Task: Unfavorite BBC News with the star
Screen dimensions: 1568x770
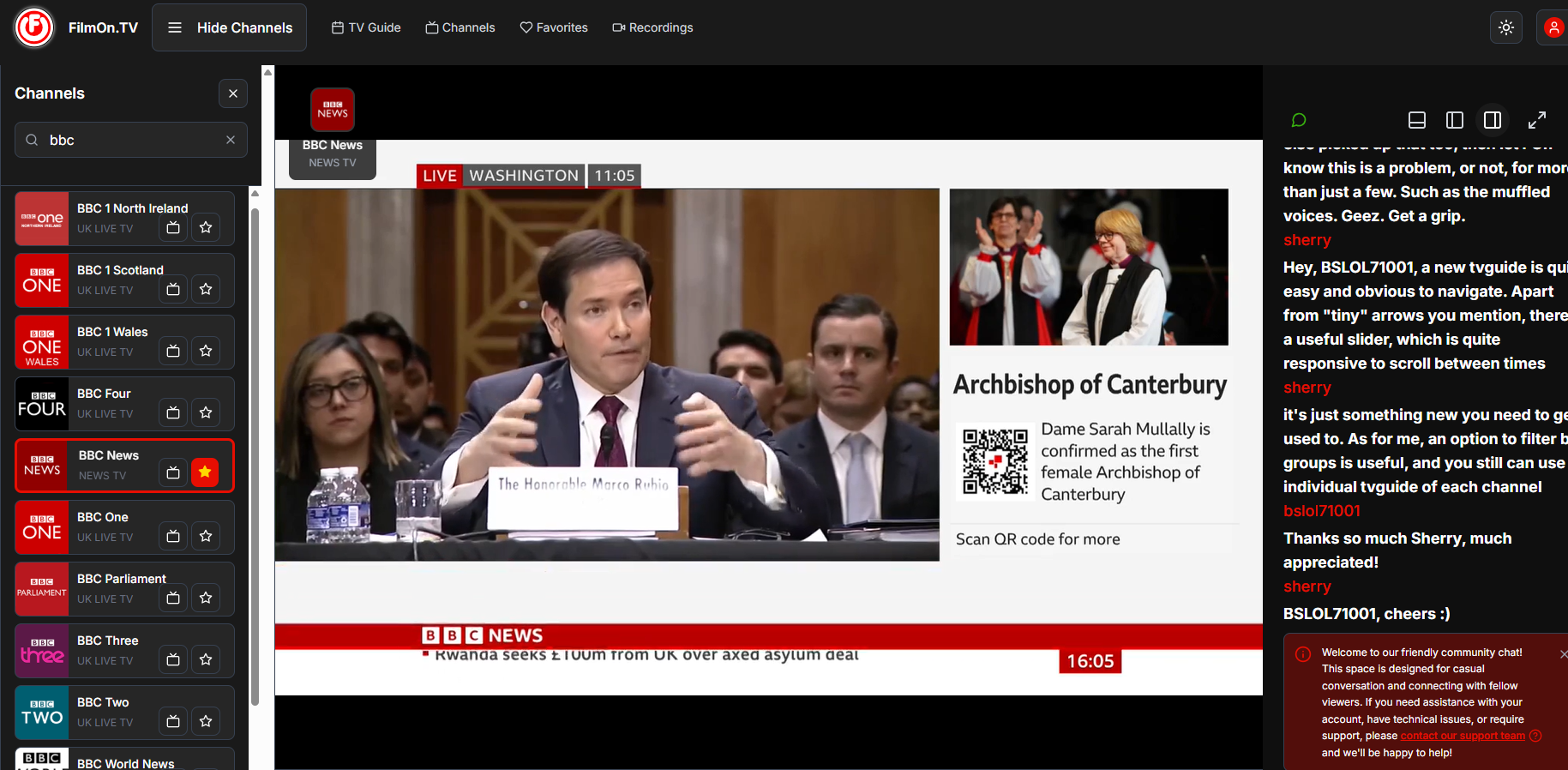Action: tap(206, 472)
